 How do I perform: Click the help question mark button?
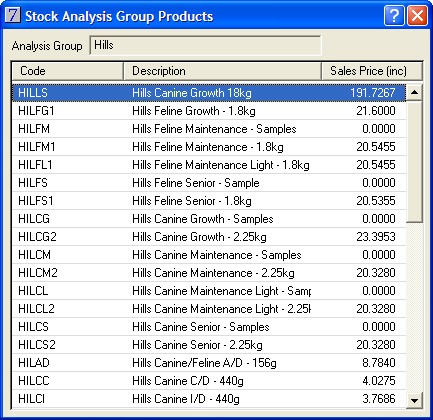pyautogui.click(x=394, y=15)
